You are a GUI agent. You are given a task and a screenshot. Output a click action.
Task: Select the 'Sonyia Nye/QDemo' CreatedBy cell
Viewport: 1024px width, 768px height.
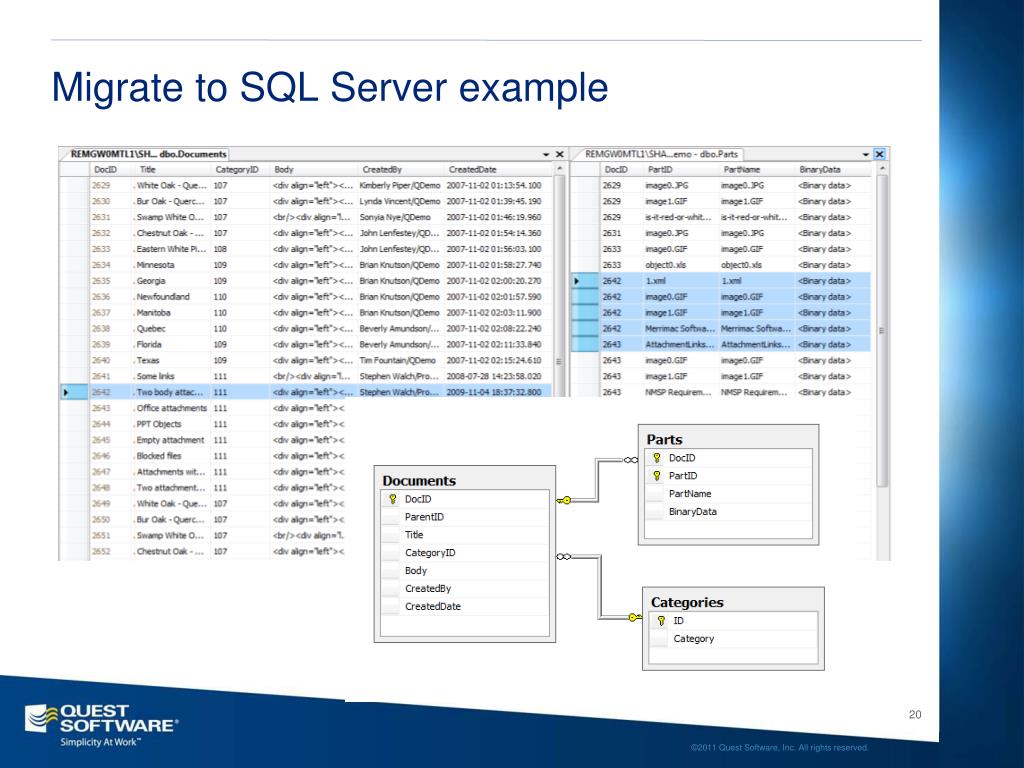400,217
